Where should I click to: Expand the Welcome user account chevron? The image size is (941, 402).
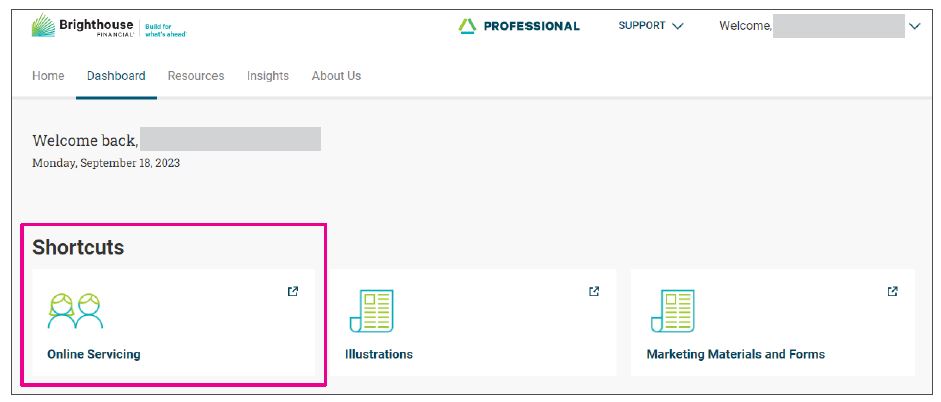[x=913, y=27]
